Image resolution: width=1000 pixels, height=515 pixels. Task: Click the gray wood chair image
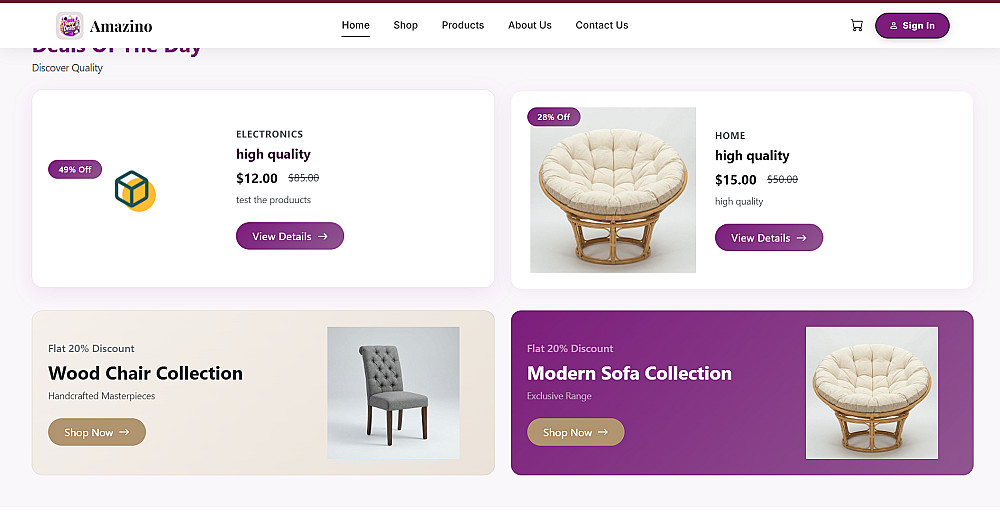tap(393, 393)
